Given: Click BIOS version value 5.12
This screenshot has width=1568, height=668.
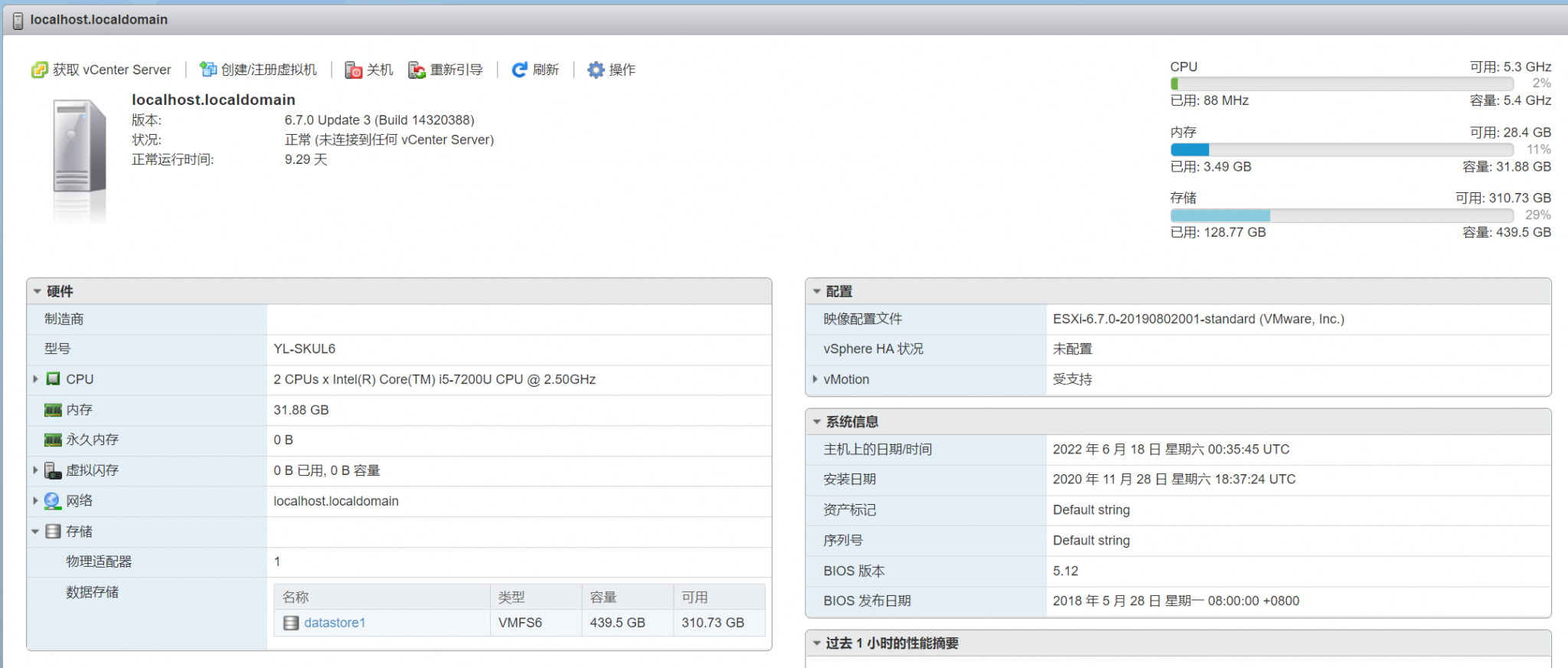Looking at the screenshot, I should pos(1066,571).
